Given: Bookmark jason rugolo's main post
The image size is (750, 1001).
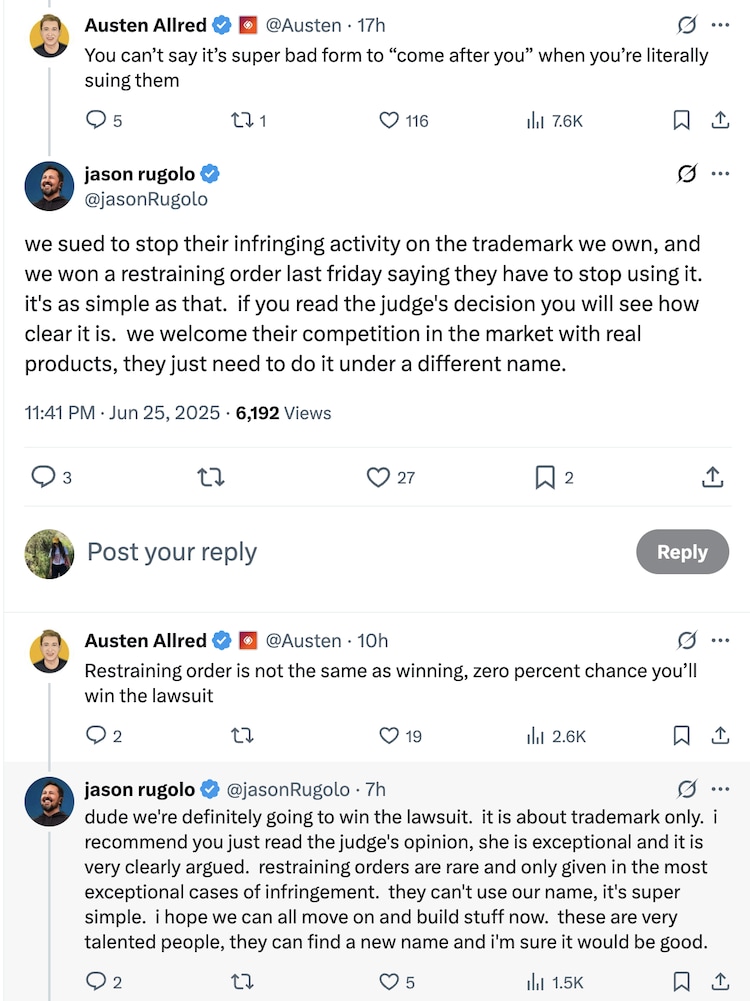Looking at the screenshot, I should (545, 477).
